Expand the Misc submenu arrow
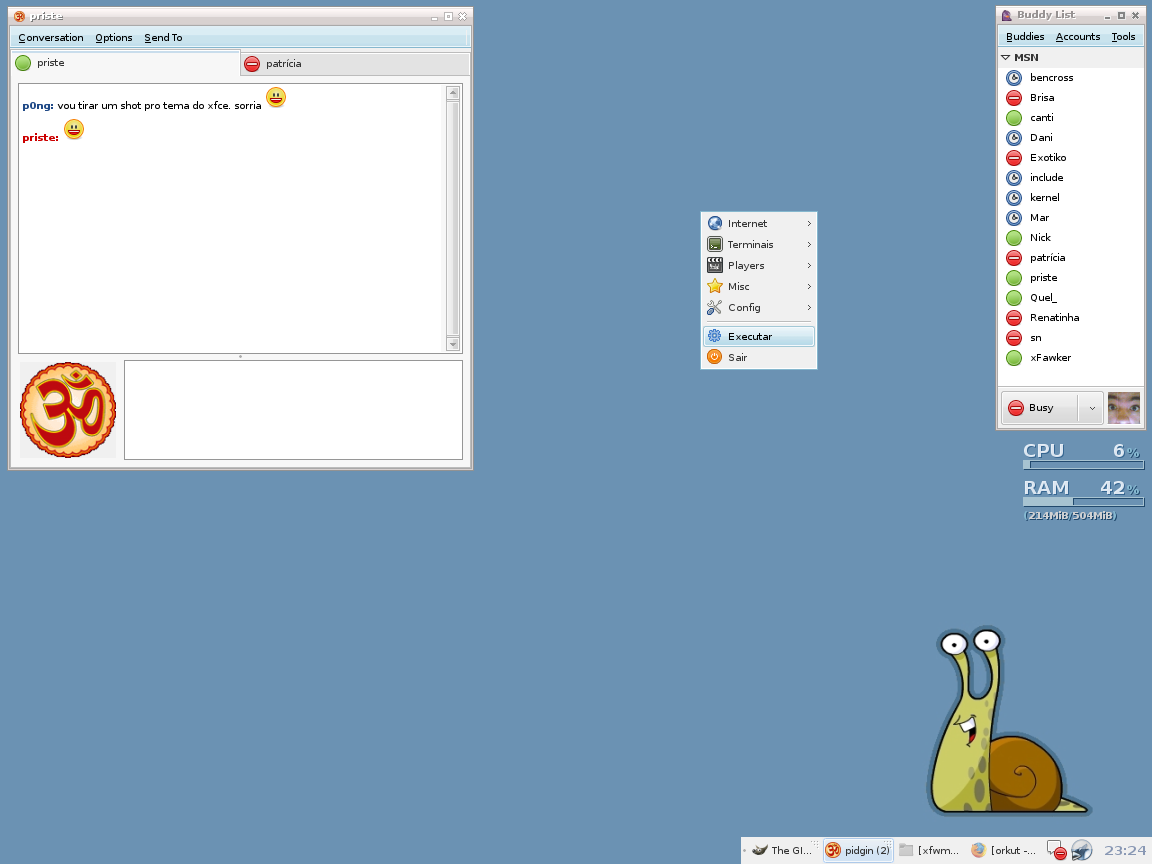1152x864 pixels. (x=809, y=287)
